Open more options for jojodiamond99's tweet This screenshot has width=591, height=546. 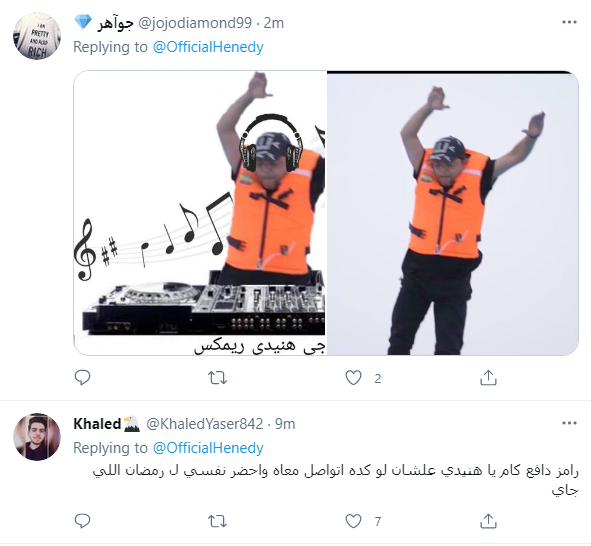pyautogui.click(x=569, y=23)
